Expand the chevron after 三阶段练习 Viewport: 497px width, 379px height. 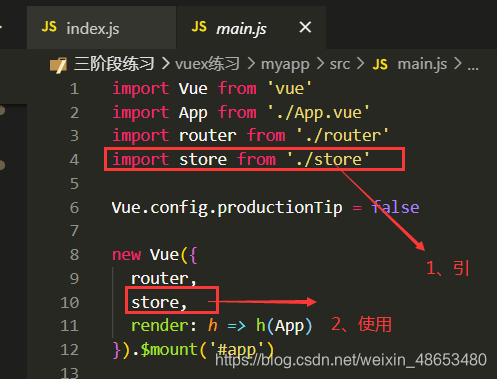[165, 64]
